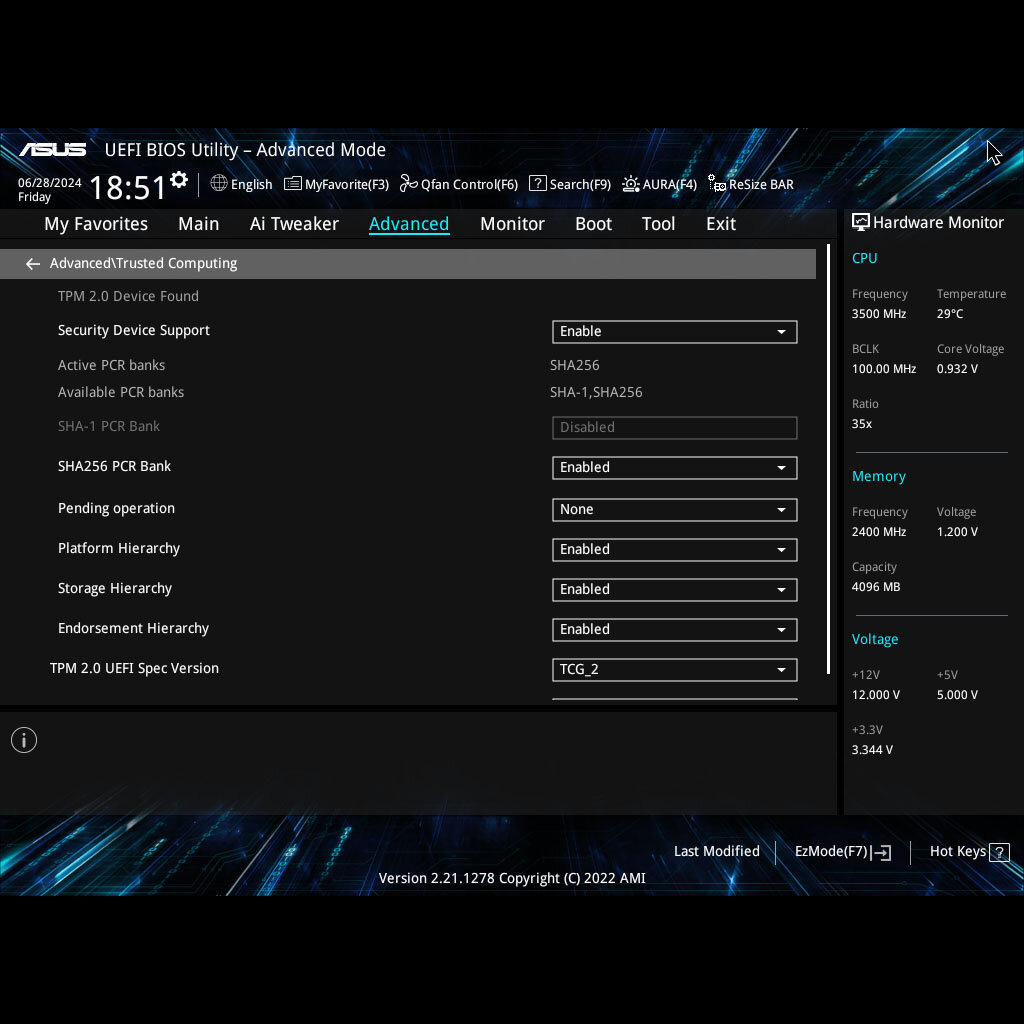
Task: Click the 12.000 V value
Action: coord(876,695)
